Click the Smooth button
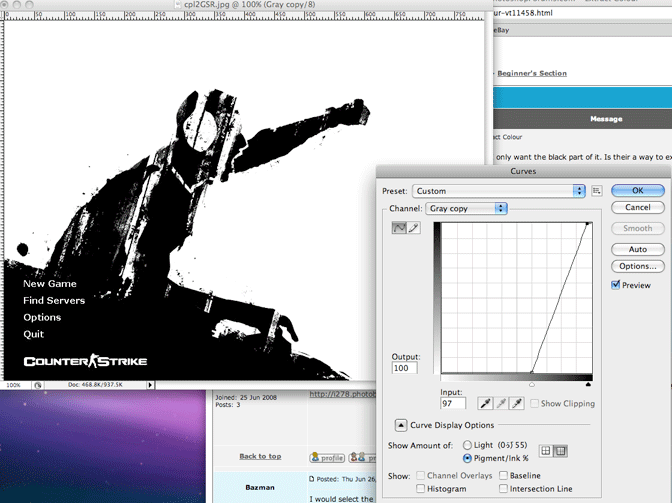This screenshot has width=672, height=503. [x=638, y=228]
